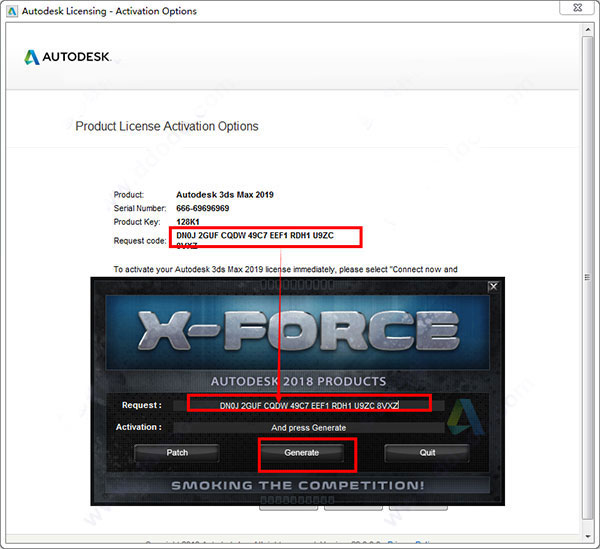Click the scrollbar up arrow in Autodesk window
600x549 pixels.
click(x=588, y=29)
